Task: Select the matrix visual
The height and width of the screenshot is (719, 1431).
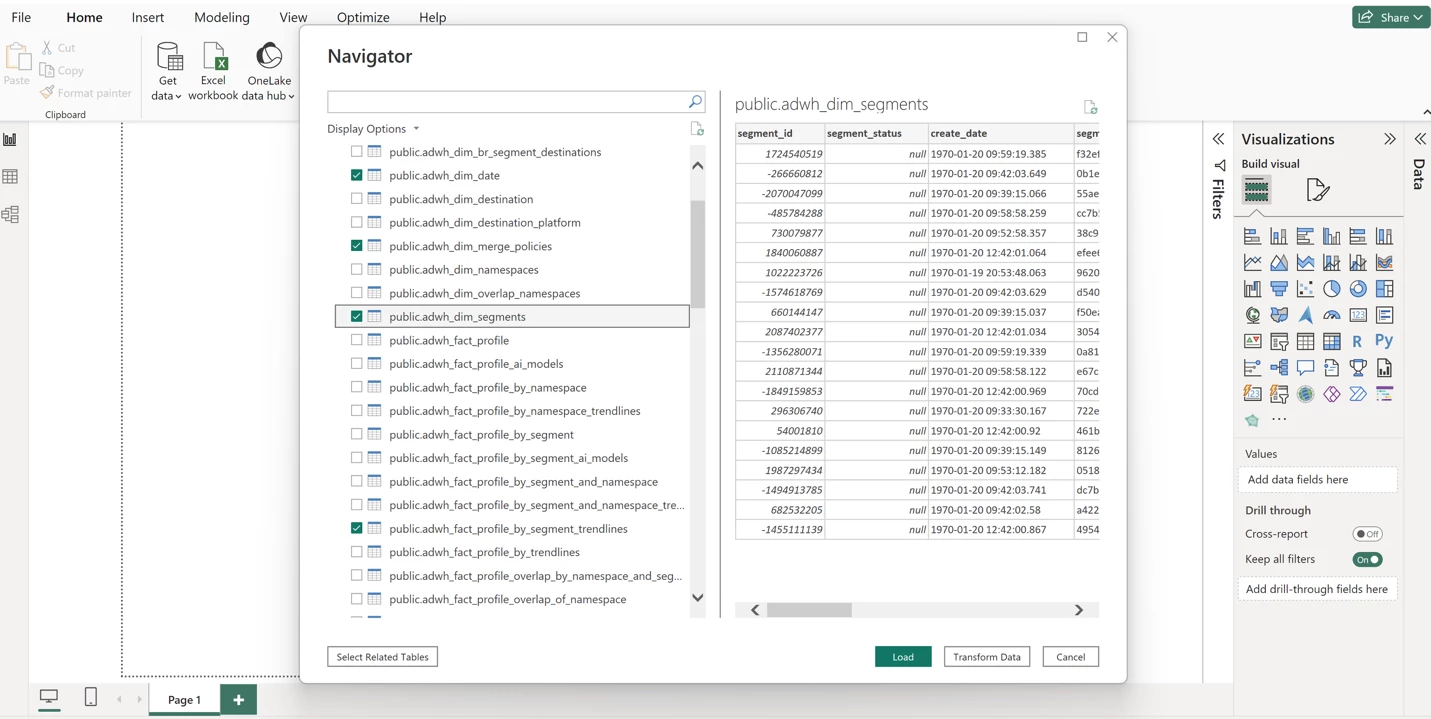Action: click(x=1332, y=341)
